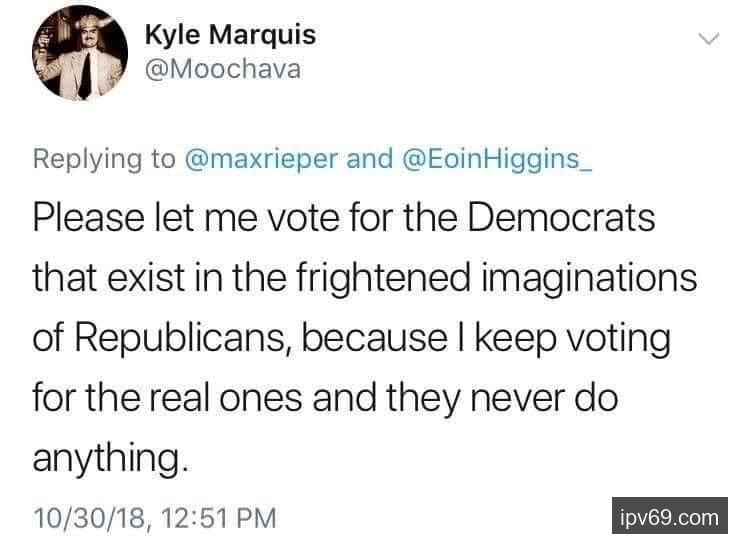Open the @Moochava handle link
Viewport: 750px width, 556px height.
(222, 70)
